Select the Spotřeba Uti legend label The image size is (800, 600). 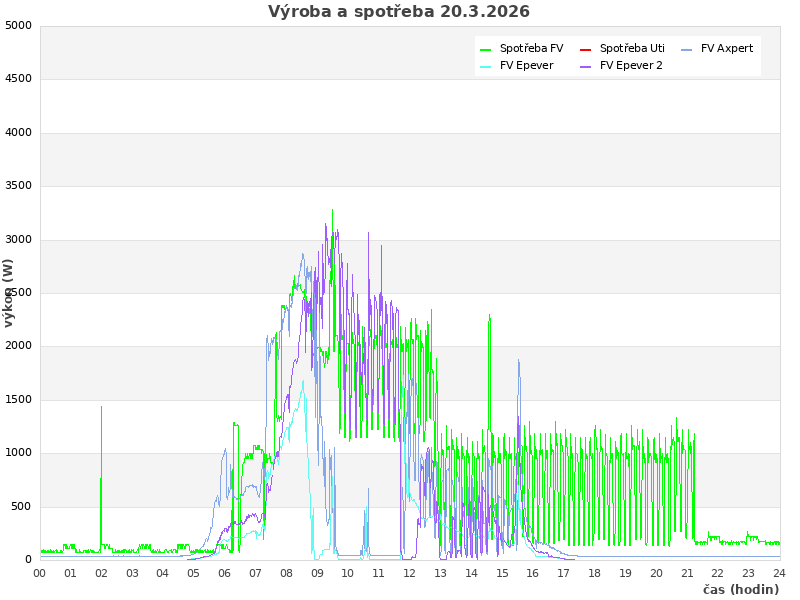click(632, 48)
